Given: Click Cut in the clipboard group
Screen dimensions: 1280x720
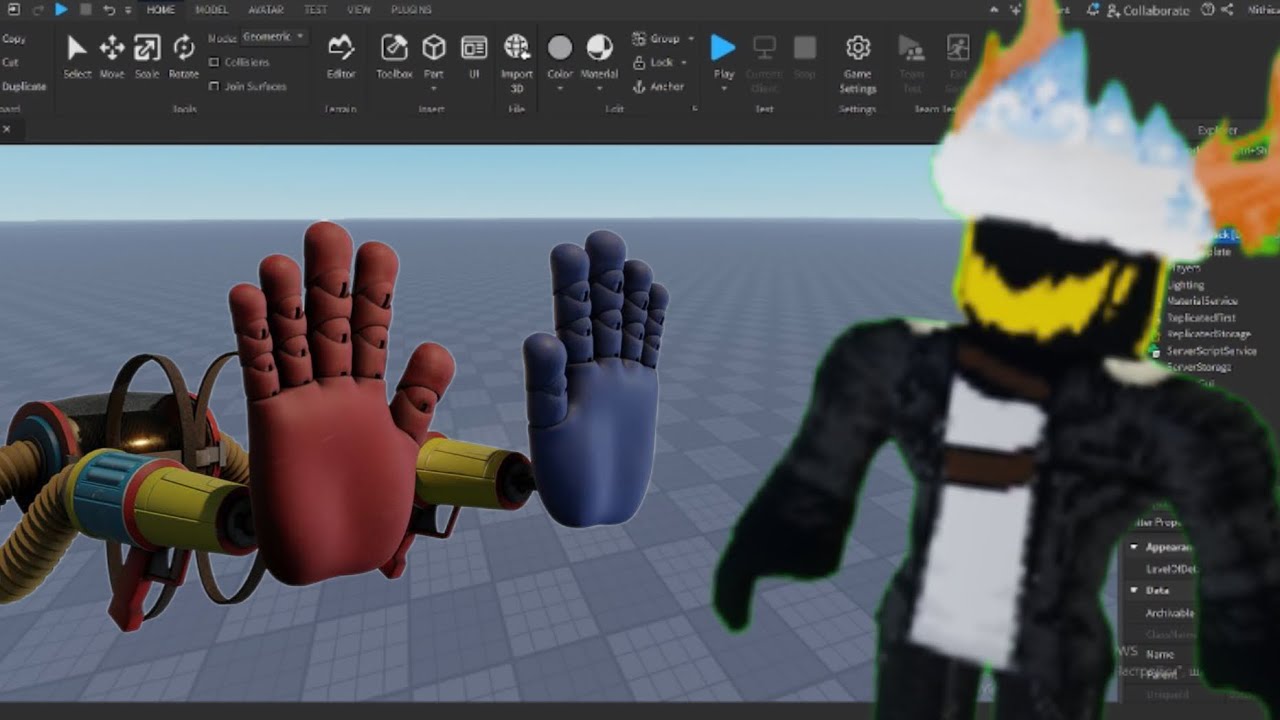Looking at the screenshot, I should (10, 62).
